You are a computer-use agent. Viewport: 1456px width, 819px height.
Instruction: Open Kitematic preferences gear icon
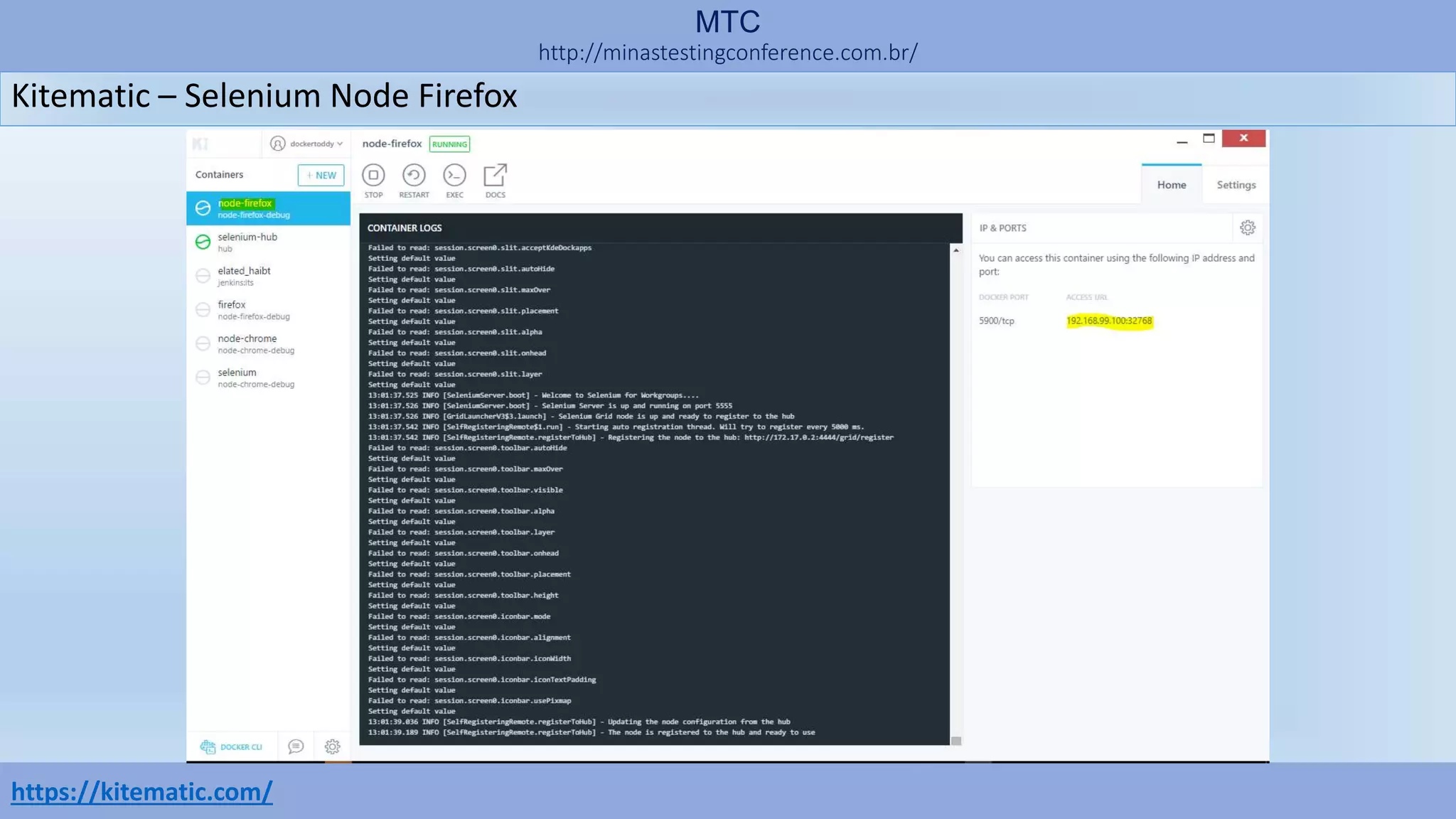332,746
